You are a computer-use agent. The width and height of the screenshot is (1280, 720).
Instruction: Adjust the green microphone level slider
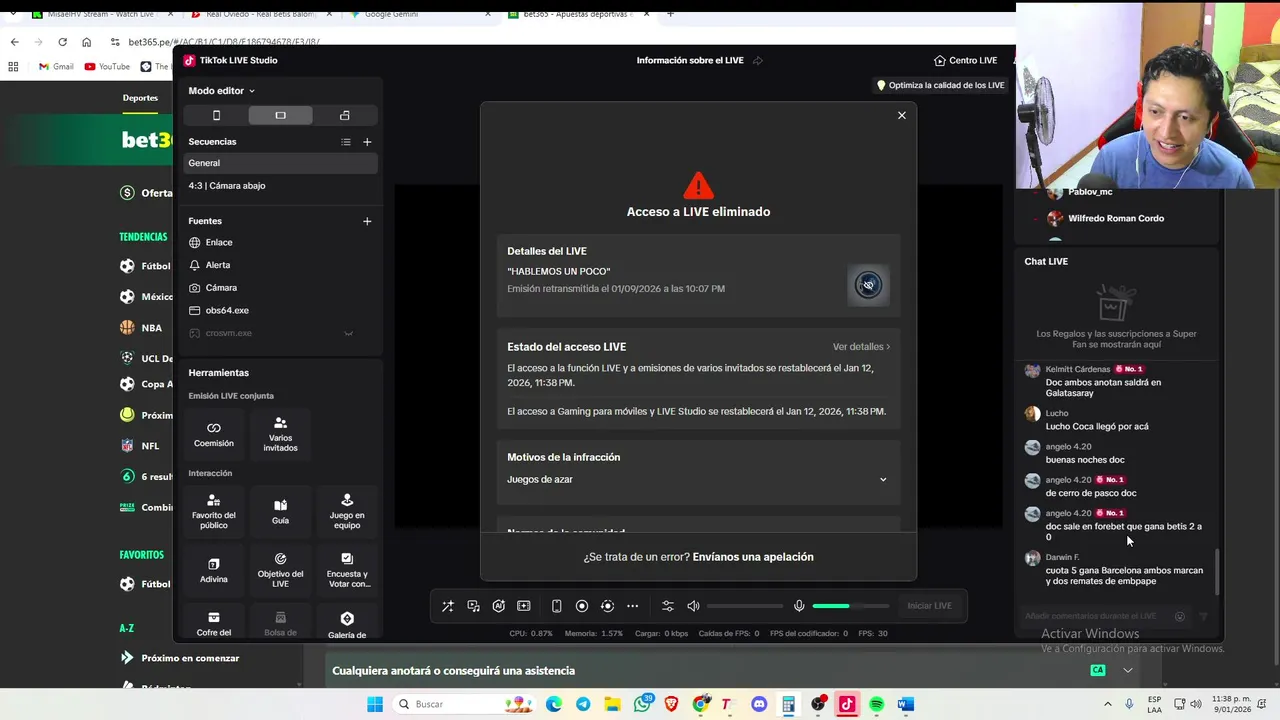pos(850,606)
